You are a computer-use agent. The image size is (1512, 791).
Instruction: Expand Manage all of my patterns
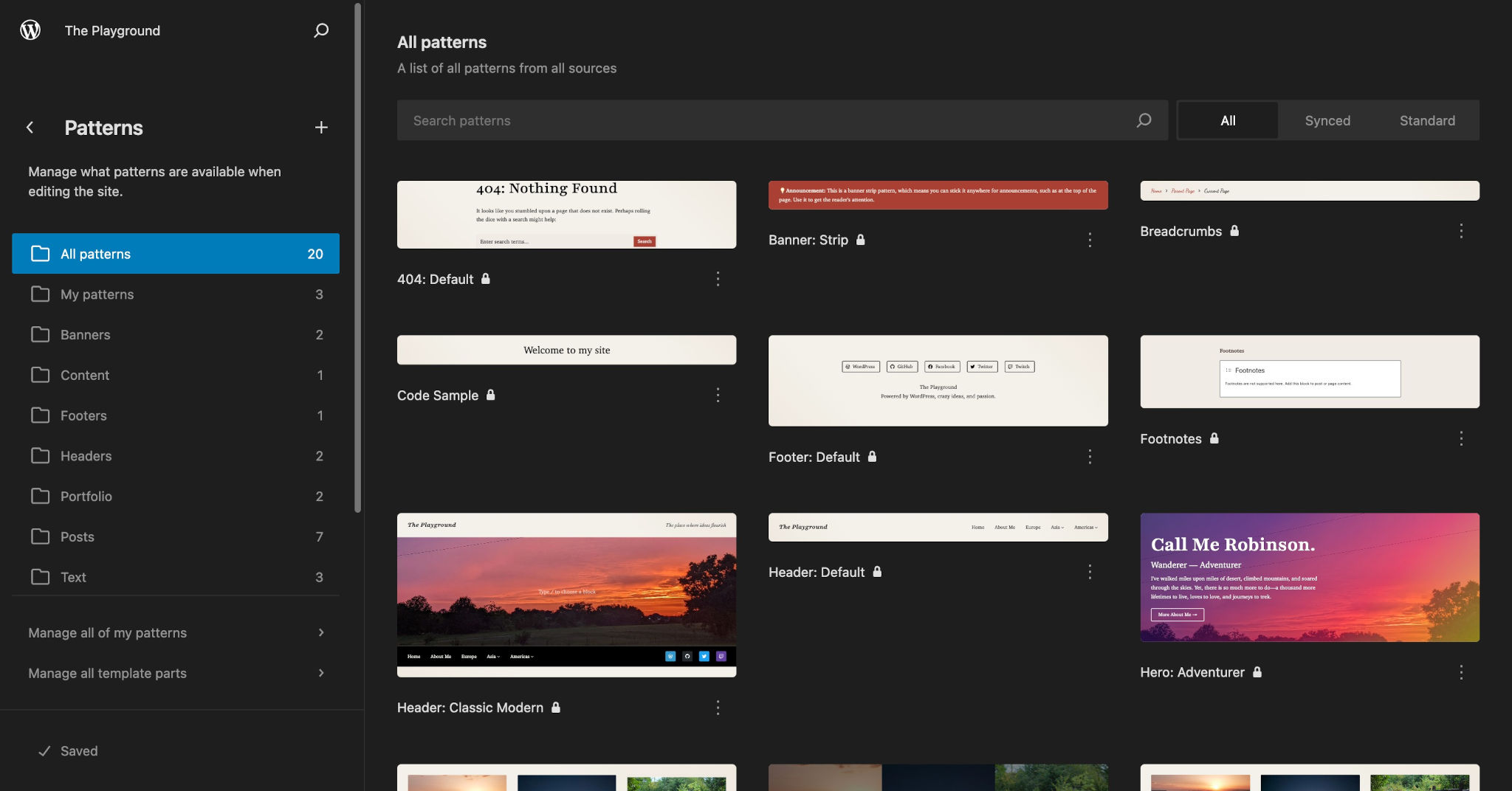click(x=107, y=632)
